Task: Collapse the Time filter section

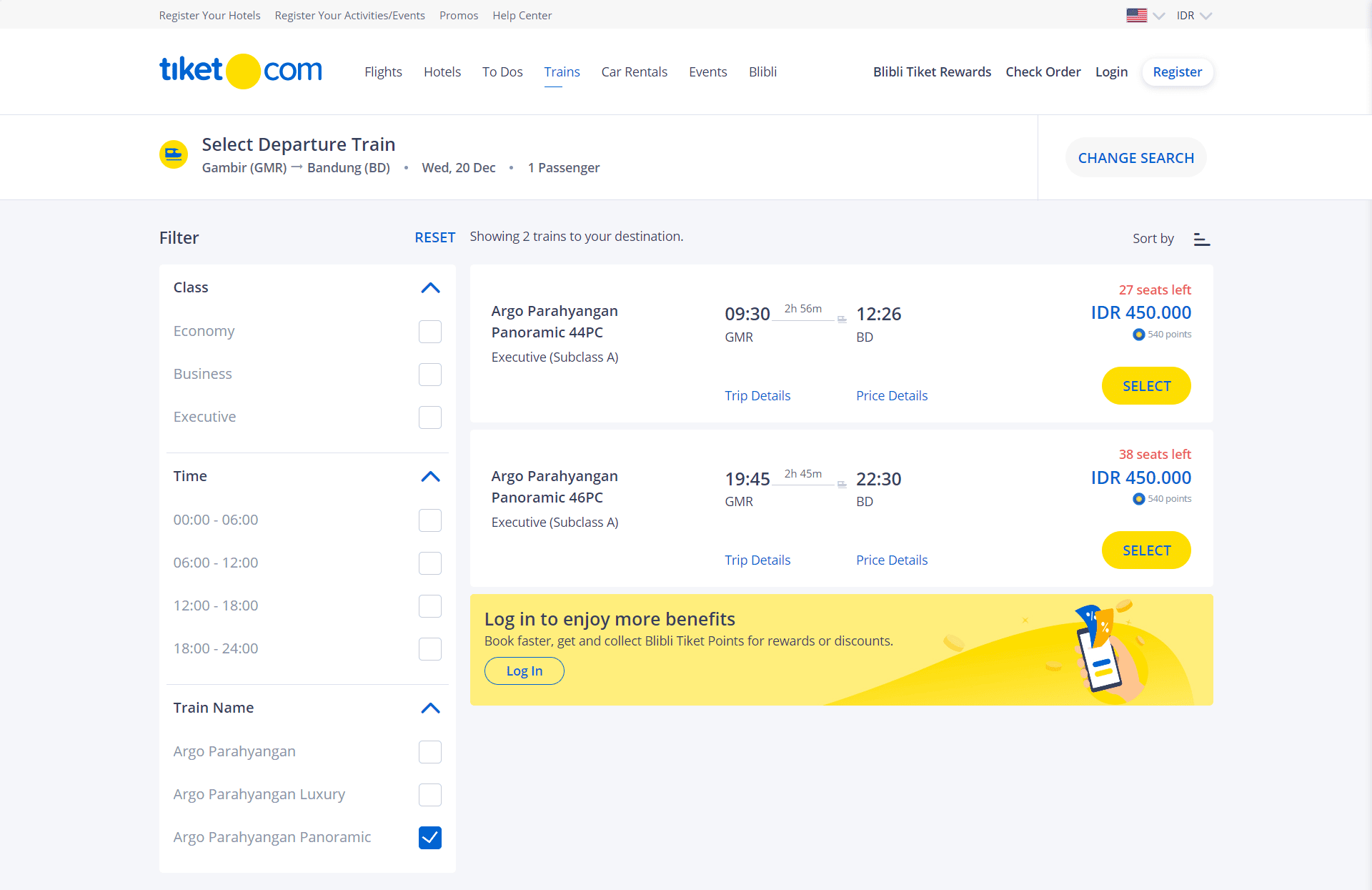Action: pyautogui.click(x=430, y=477)
